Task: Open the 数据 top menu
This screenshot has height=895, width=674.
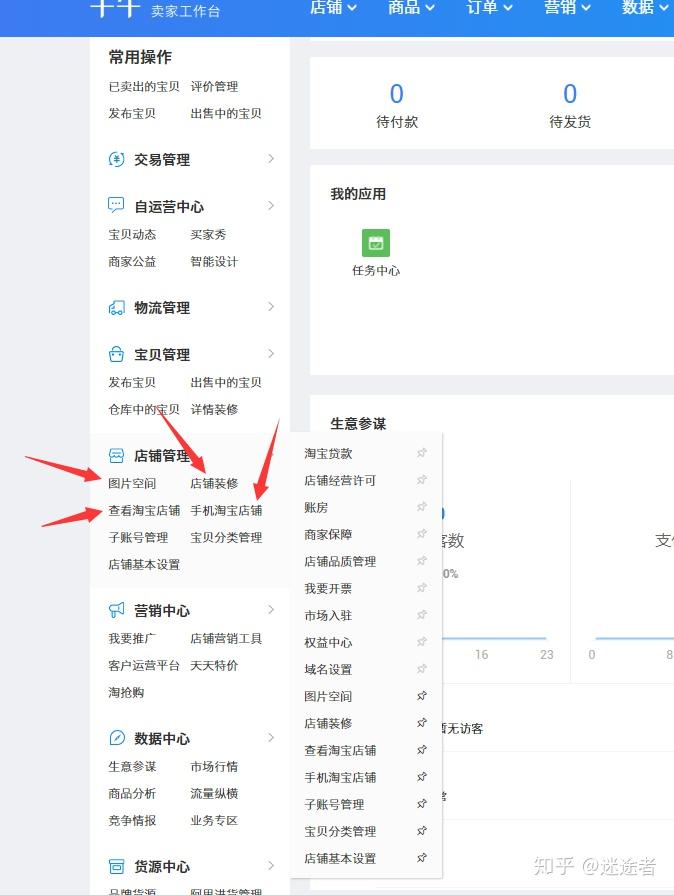Action: tap(645, 7)
